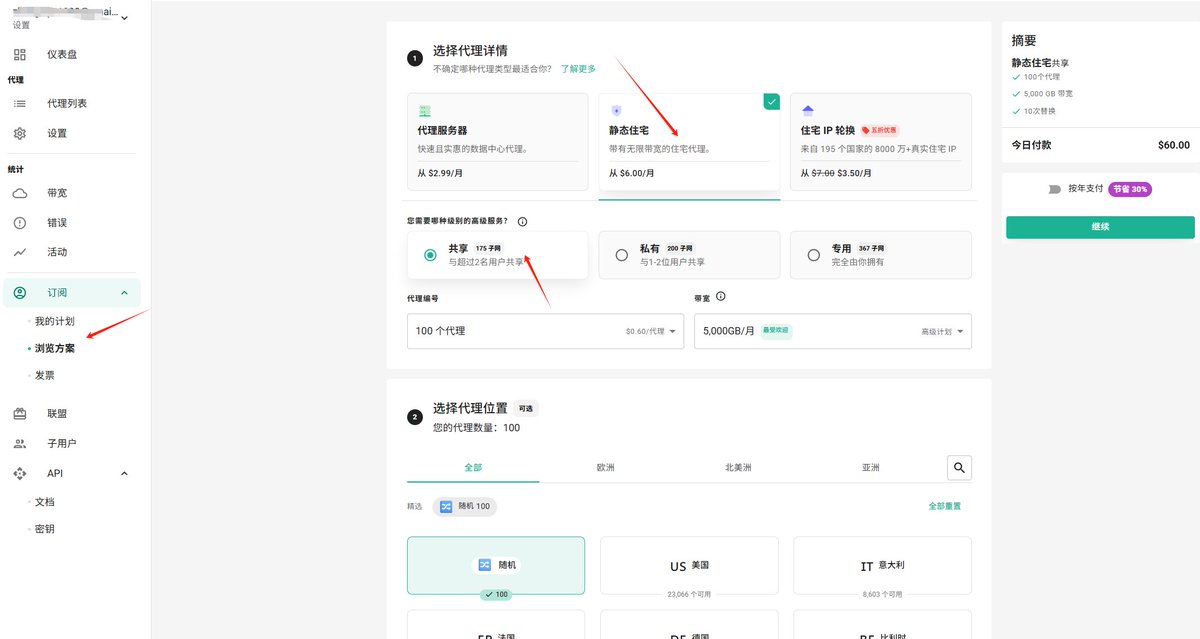Screen dimensions: 1200x639
Task: Go to 仪表盘 dashboard
Action: tap(62, 54)
